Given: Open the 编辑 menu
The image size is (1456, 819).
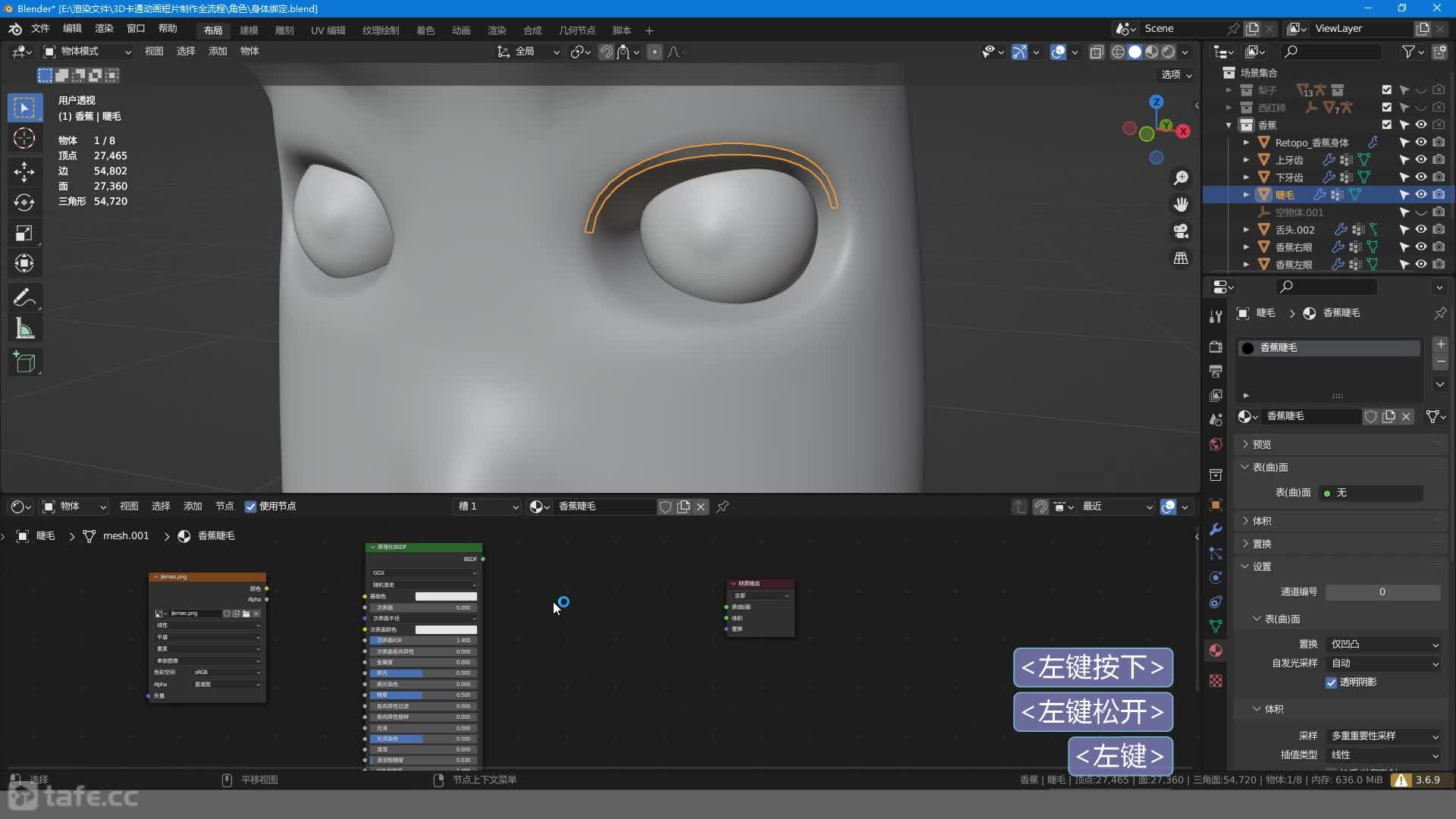Looking at the screenshot, I should 72,29.
